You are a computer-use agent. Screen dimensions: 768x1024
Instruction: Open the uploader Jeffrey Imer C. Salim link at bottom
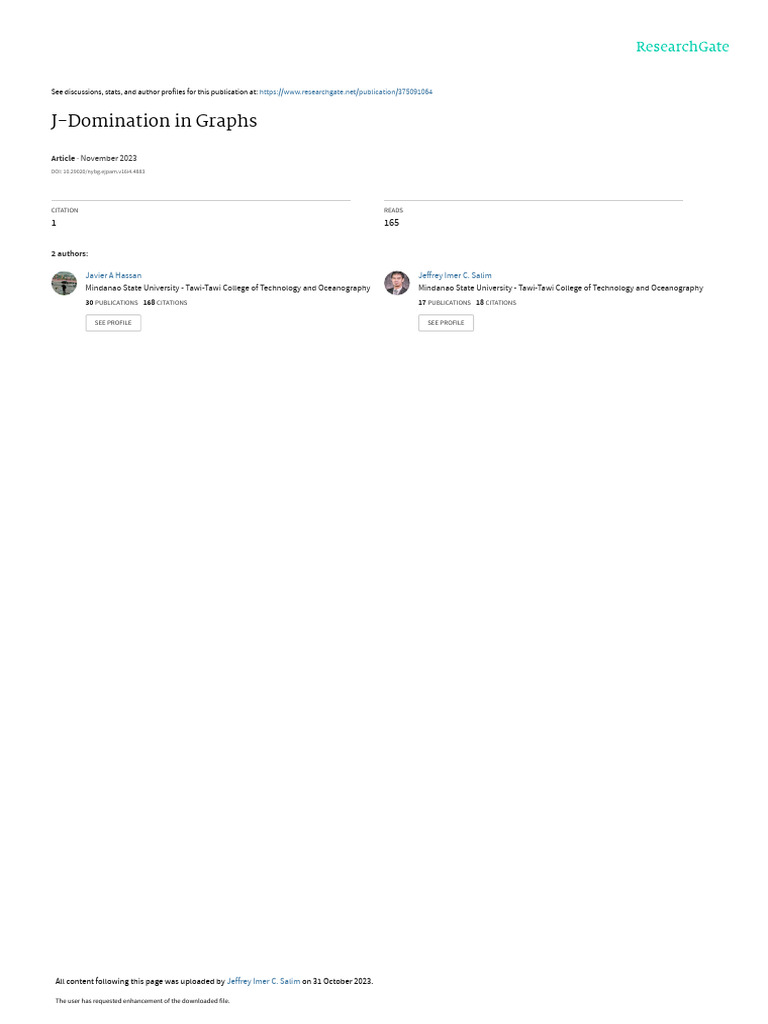(263, 981)
